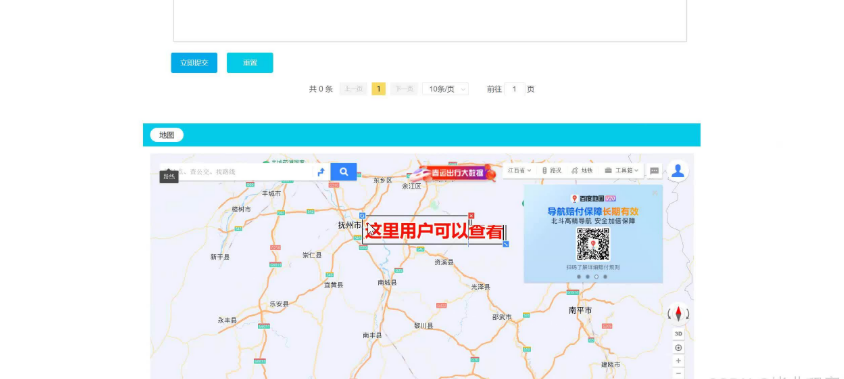Click the 前往 page number input box
The height and width of the screenshot is (379, 844).
515,89
